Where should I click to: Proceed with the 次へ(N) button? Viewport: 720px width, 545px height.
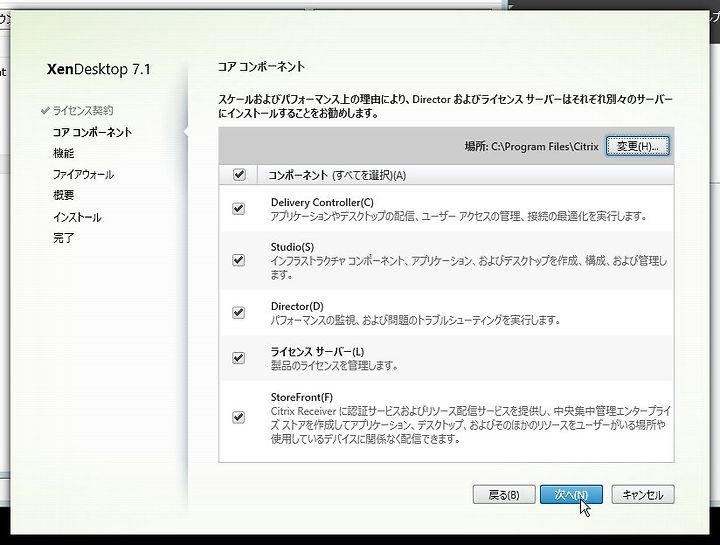[x=571, y=495]
